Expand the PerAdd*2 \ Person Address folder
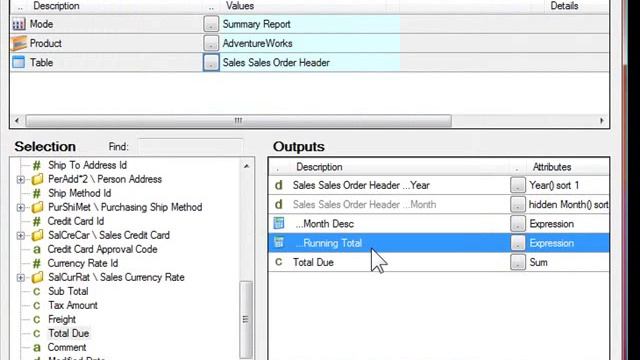The width and height of the screenshot is (640, 360). point(21,179)
